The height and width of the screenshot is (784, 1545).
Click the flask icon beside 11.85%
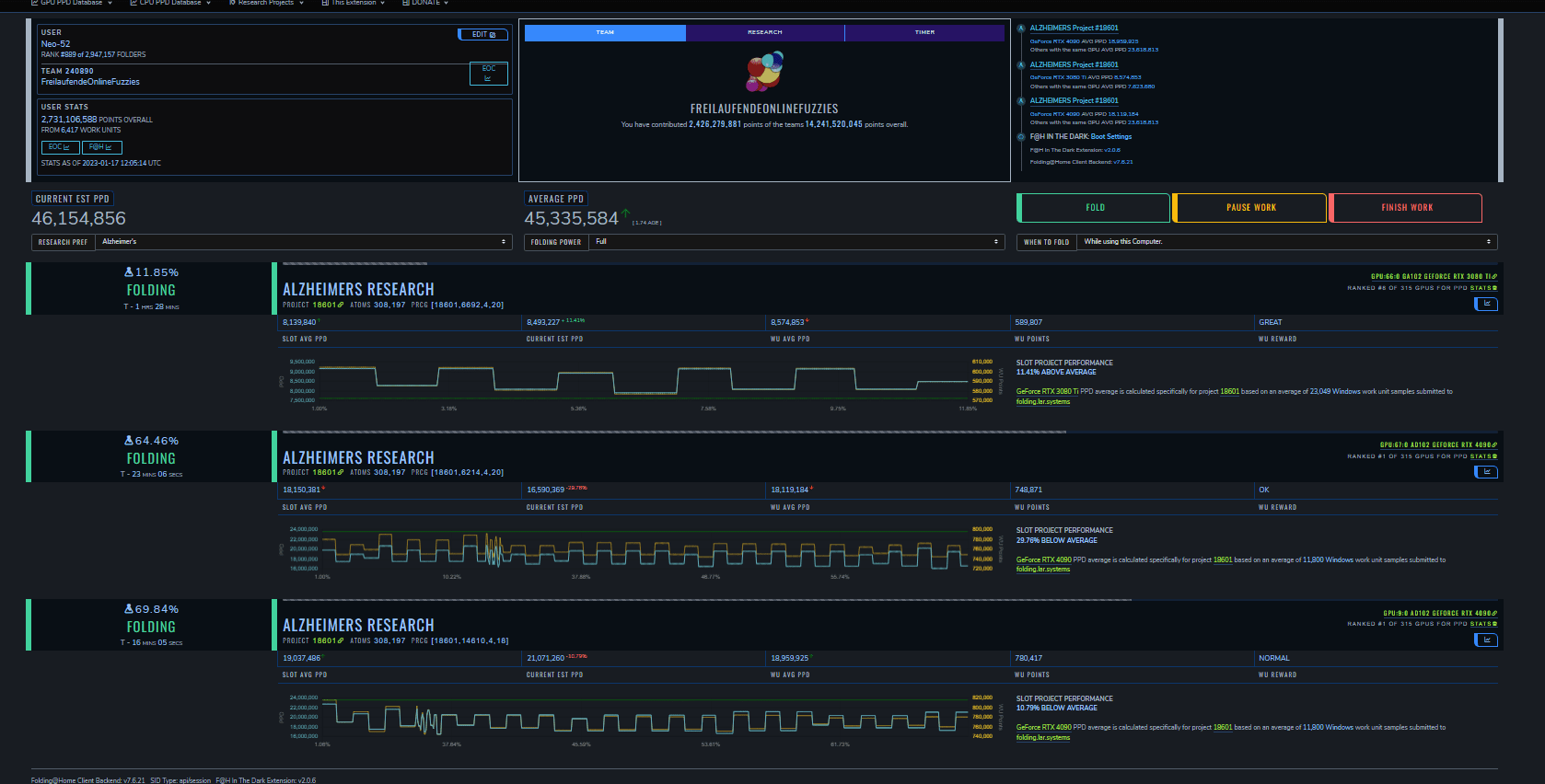(x=129, y=272)
